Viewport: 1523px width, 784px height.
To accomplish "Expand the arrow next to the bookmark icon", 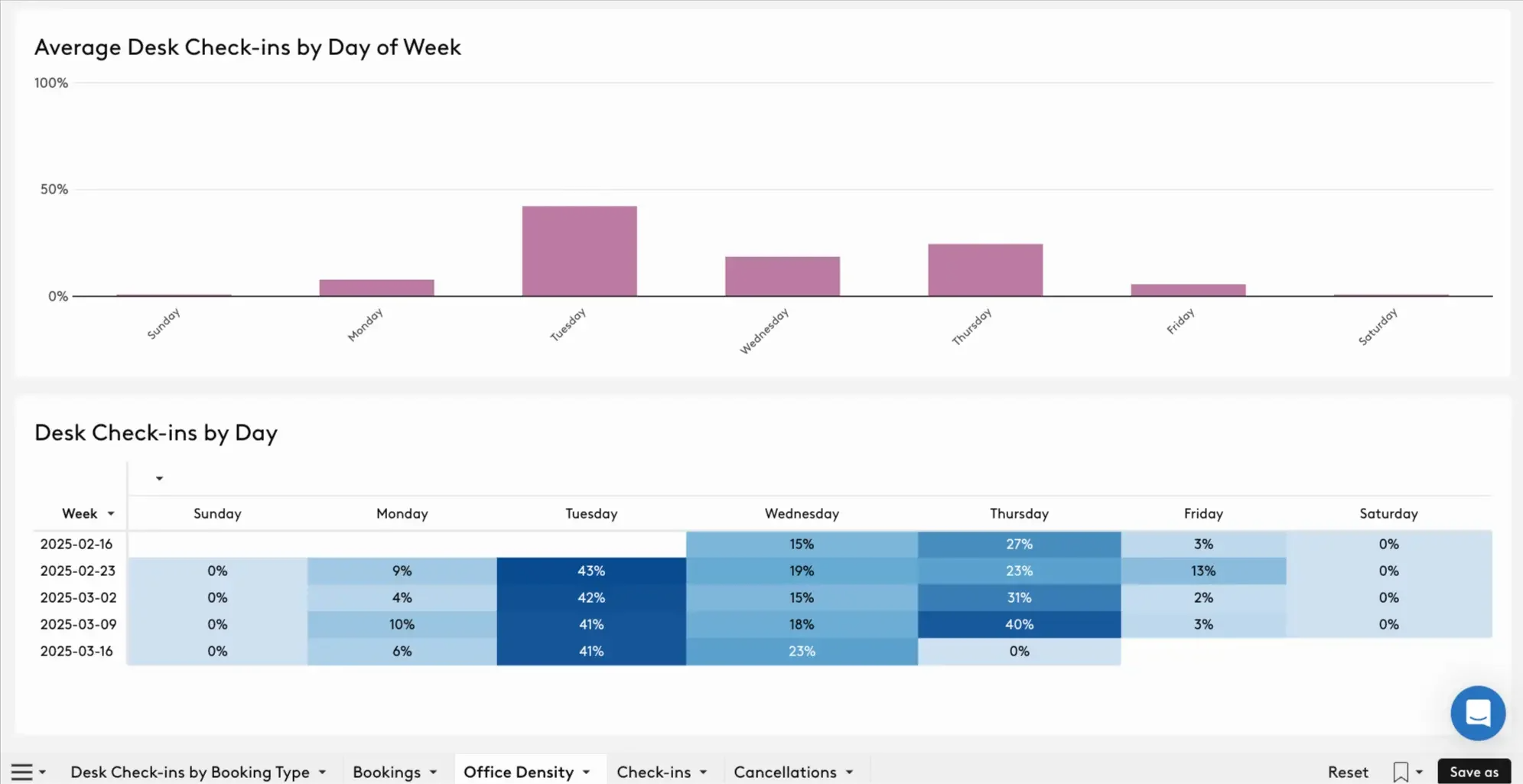I will [x=1420, y=773].
